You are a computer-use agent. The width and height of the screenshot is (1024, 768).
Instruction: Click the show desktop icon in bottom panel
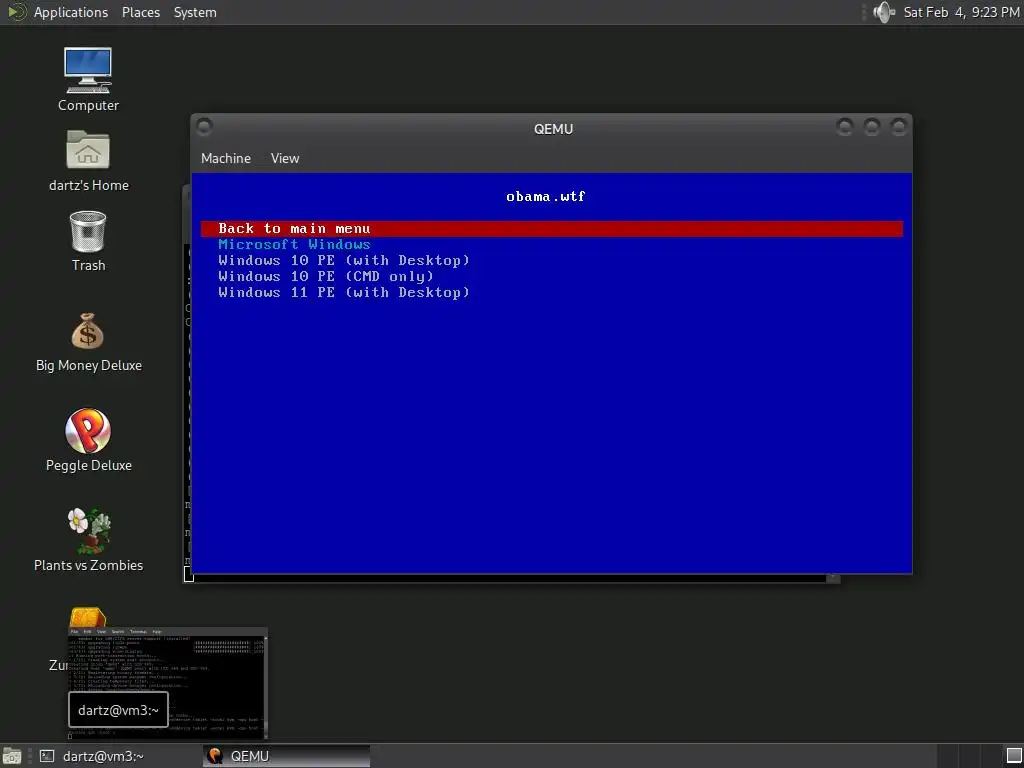12,756
